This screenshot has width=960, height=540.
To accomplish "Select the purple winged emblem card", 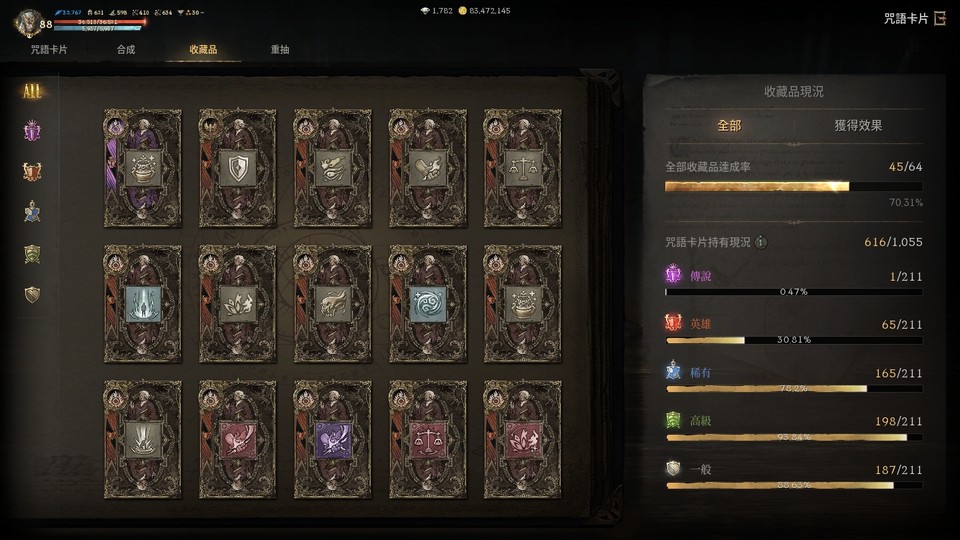I will pyautogui.click(x=332, y=440).
